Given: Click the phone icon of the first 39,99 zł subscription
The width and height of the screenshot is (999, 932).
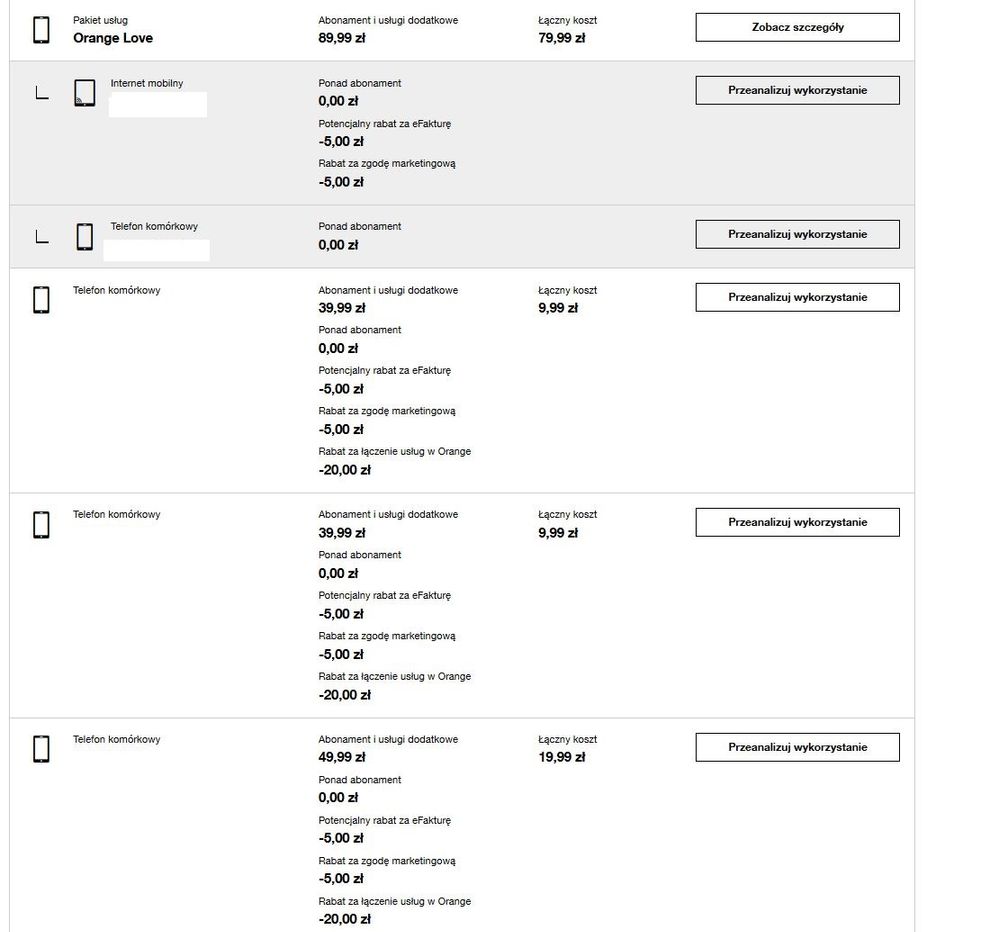Looking at the screenshot, I should coord(41,299).
